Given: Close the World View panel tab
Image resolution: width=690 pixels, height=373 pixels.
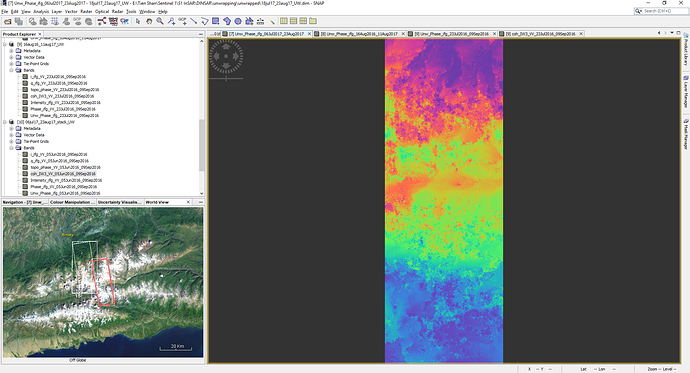Looking at the screenshot, I should click(188, 202).
